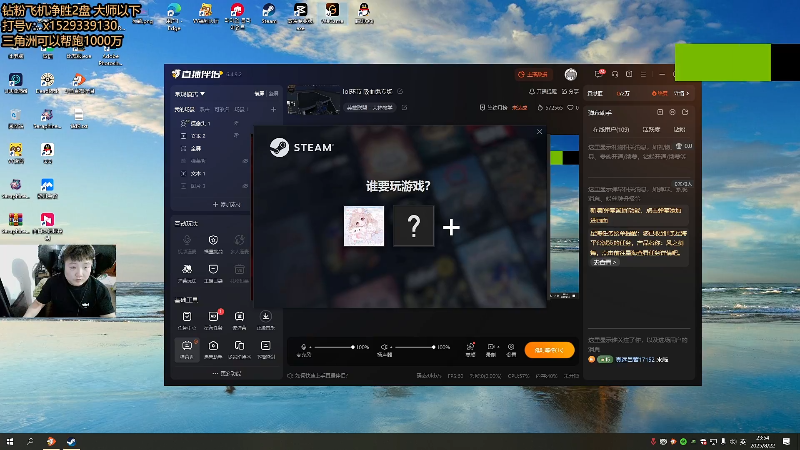The image size is (800, 450).
Task: Choose the question mark Steam profile
Action: 413,226
